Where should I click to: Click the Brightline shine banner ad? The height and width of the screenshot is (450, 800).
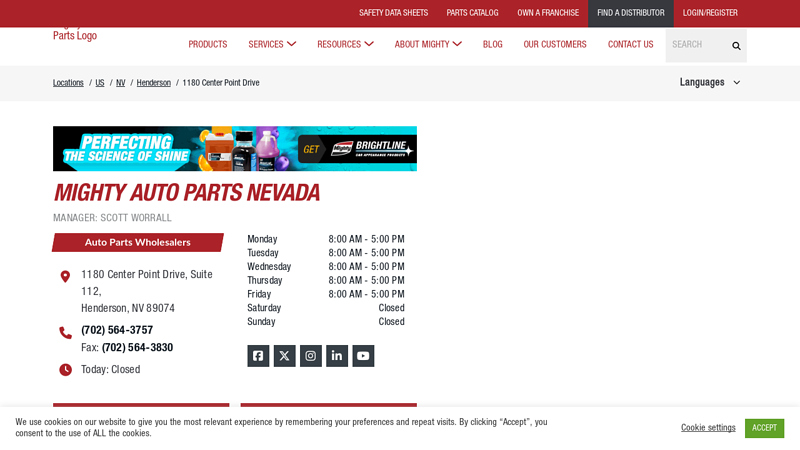point(235,148)
